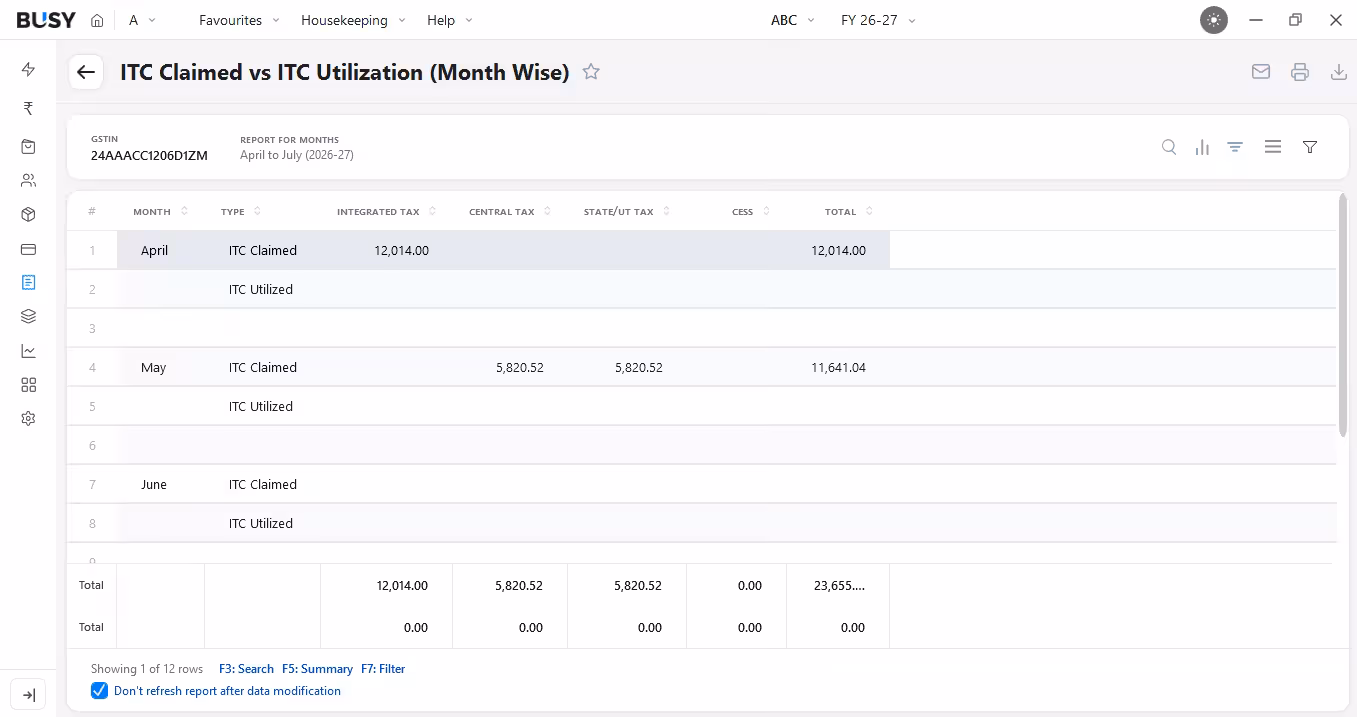The width and height of the screenshot is (1357, 717).
Task: Mark report as favourite with star icon
Action: (x=591, y=72)
